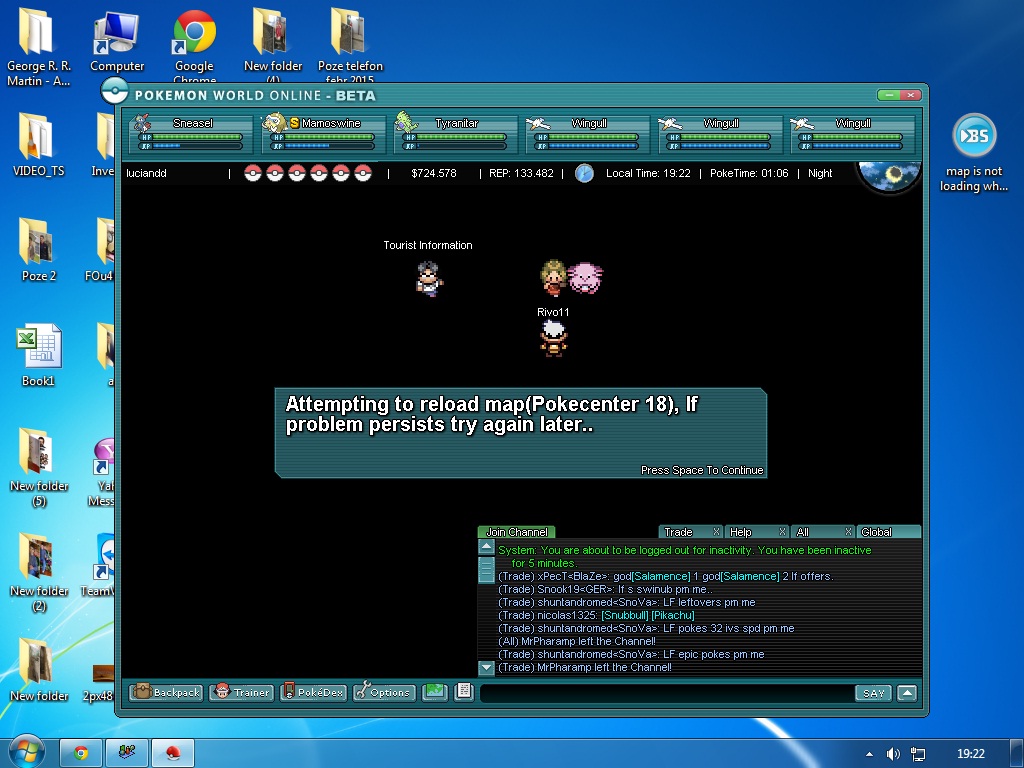Focus the chat message input field
Image resolution: width=1024 pixels, height=768 pixels.
[666, 693]
